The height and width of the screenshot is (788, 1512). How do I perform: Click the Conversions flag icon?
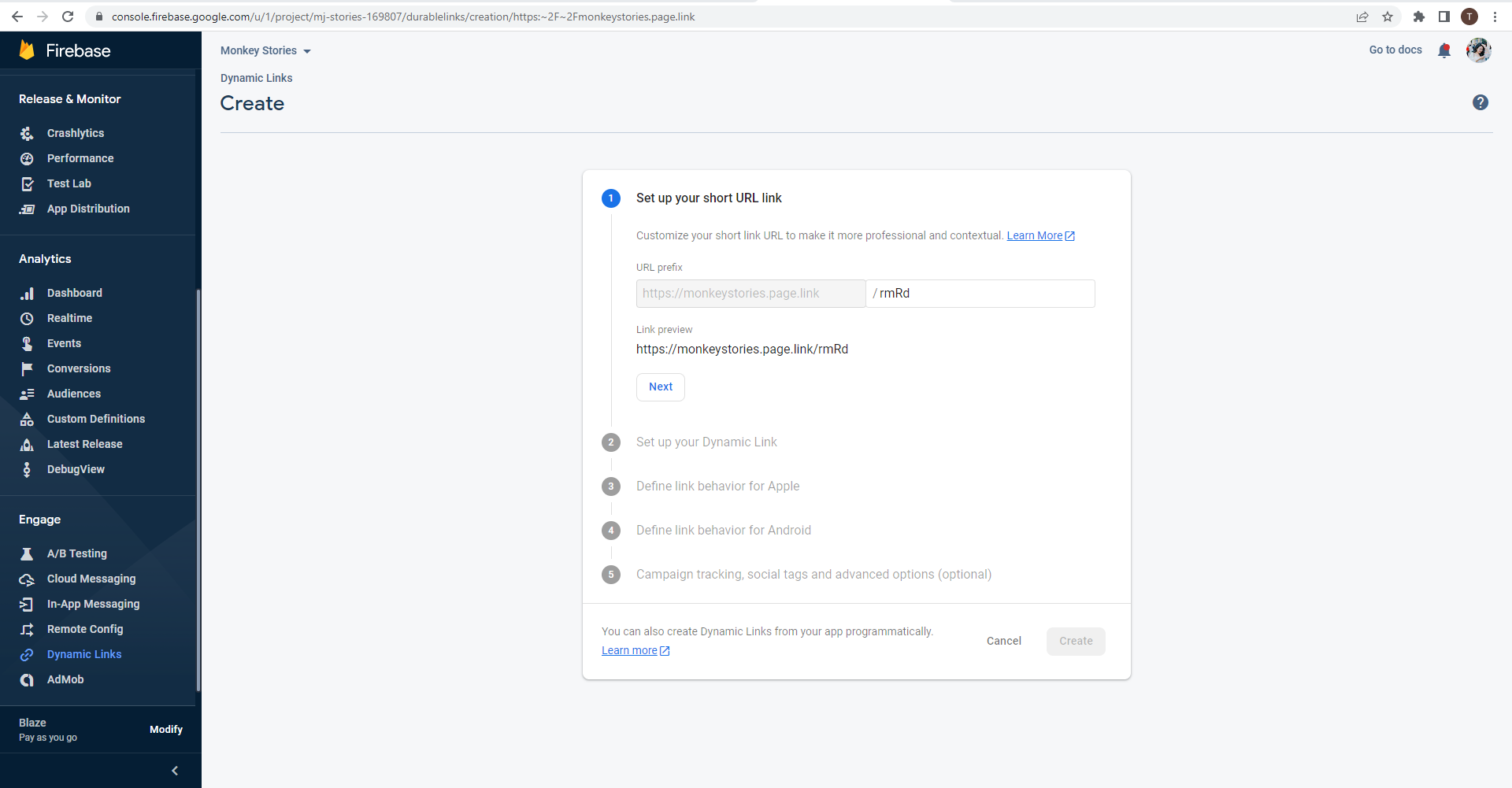coord(27,368)
